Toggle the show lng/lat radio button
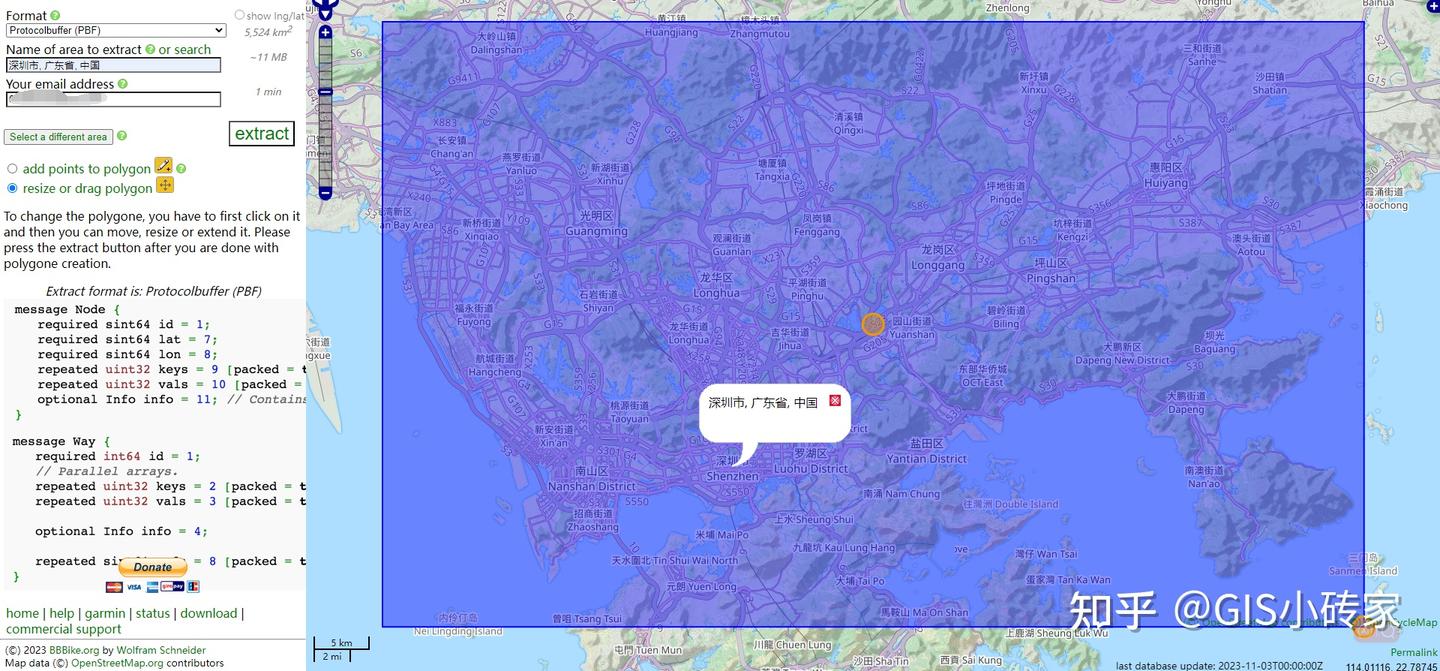 point(239,15)
